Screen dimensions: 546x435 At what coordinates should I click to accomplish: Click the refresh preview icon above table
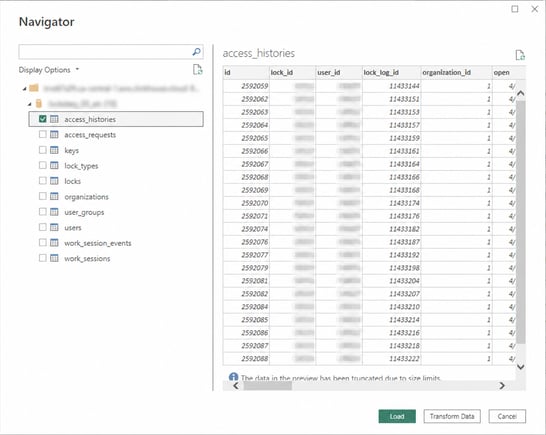(x=520, y=55)
